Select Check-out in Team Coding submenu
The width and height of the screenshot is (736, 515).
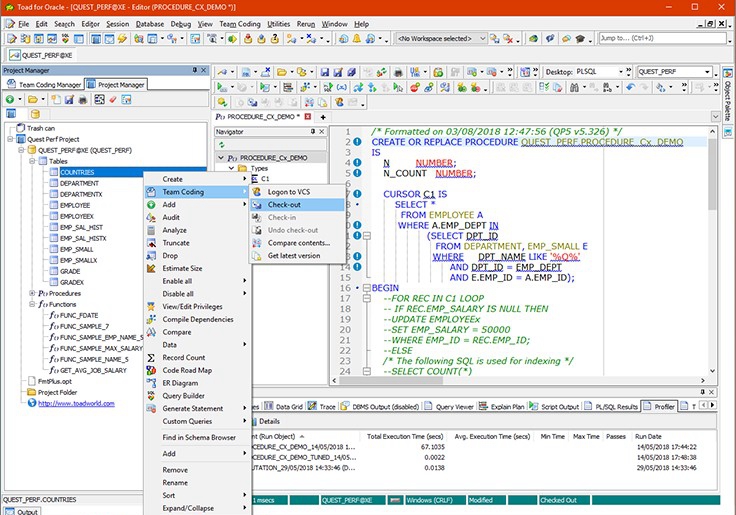tap(297, 205)
